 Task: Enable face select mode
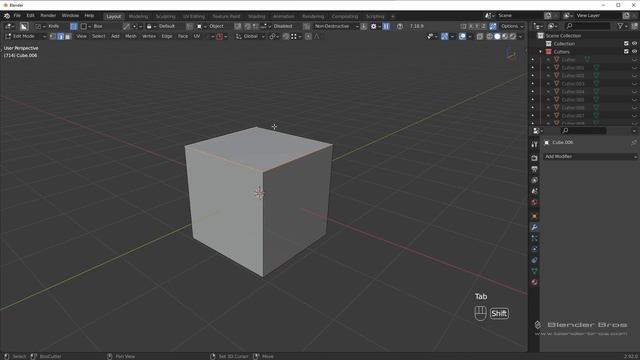click(x=68, y=36)
